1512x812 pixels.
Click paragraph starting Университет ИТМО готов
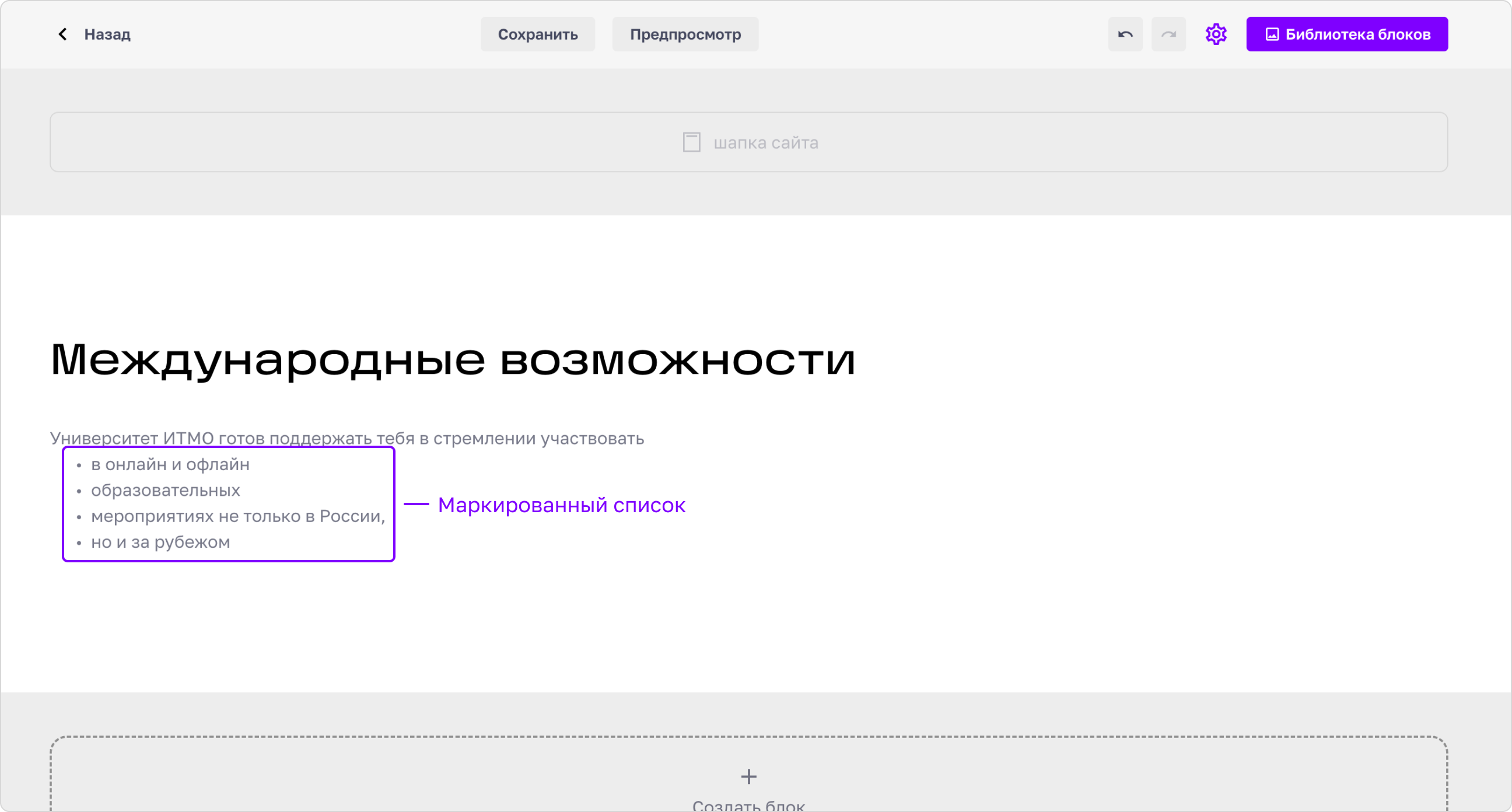click(347, 438)
